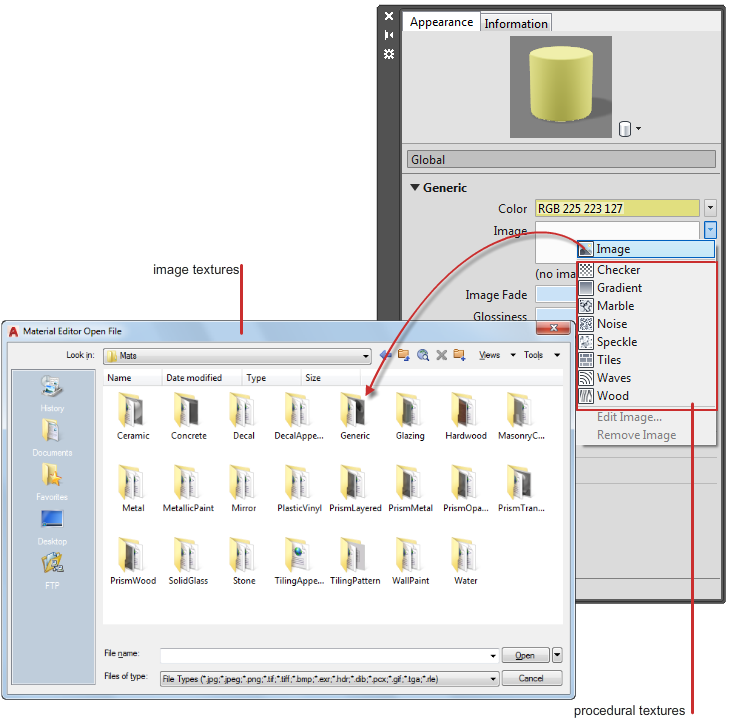This screenshot has height=726, width=734.
Task: Click the Up One Level folder icon
Action: [x=404, y=355]
